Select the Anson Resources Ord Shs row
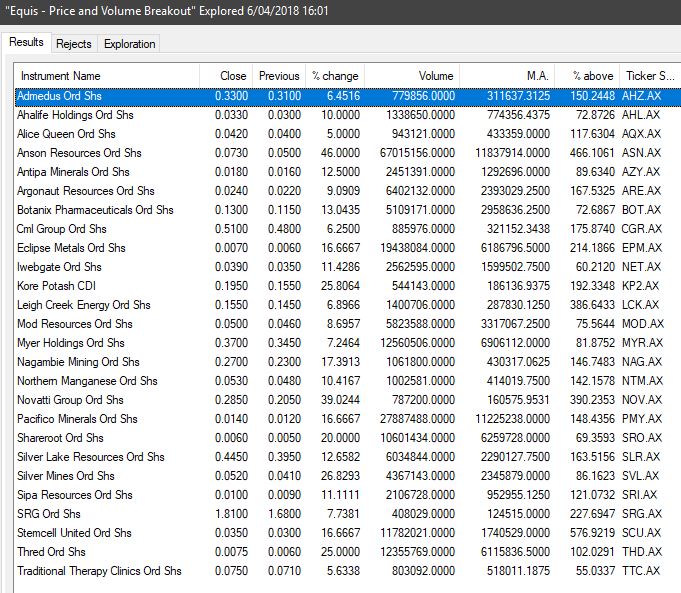Viewport: 681px width, 593px height. pos(348,153)
